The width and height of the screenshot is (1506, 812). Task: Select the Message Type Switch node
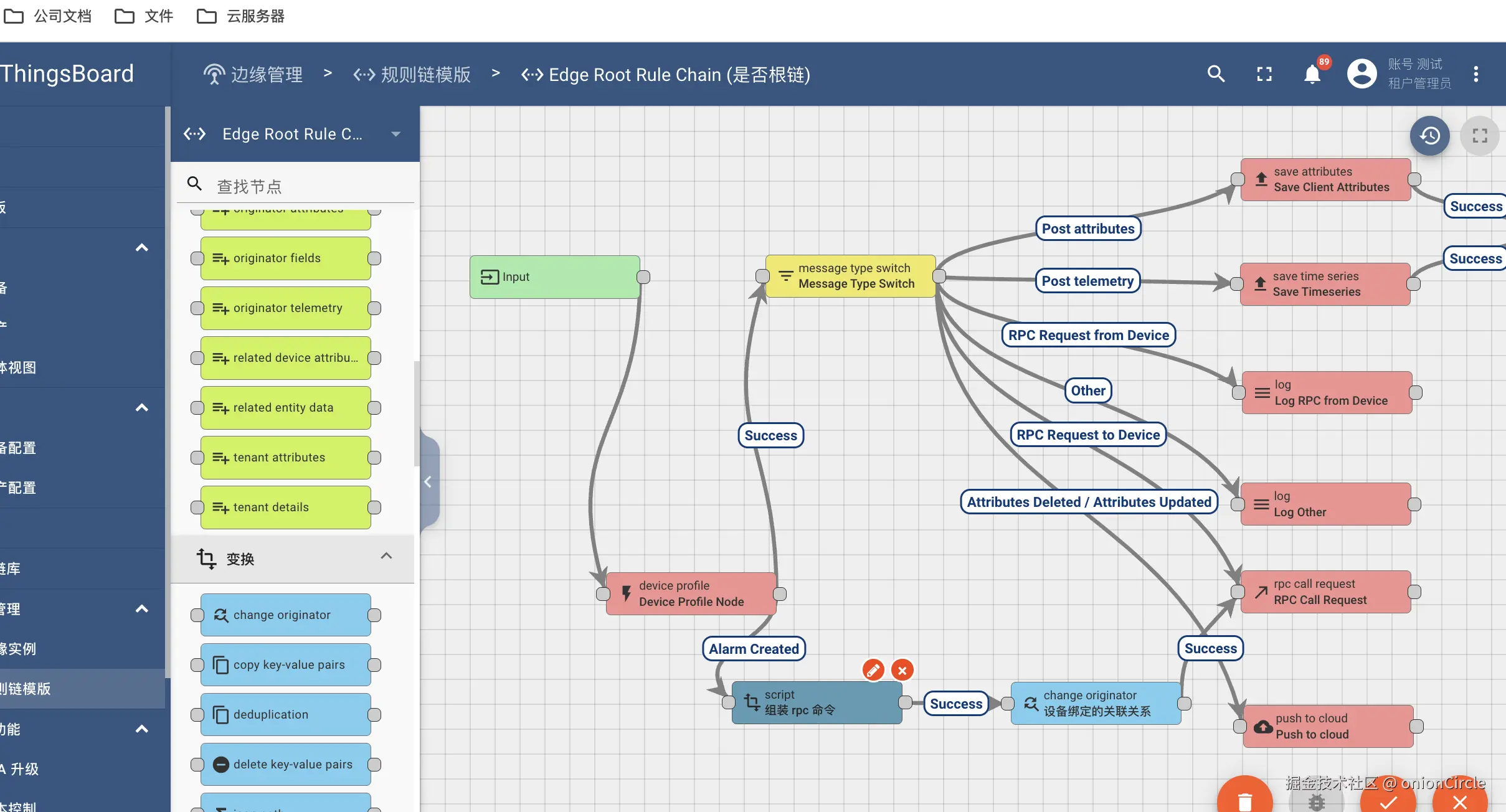[850, 276]
